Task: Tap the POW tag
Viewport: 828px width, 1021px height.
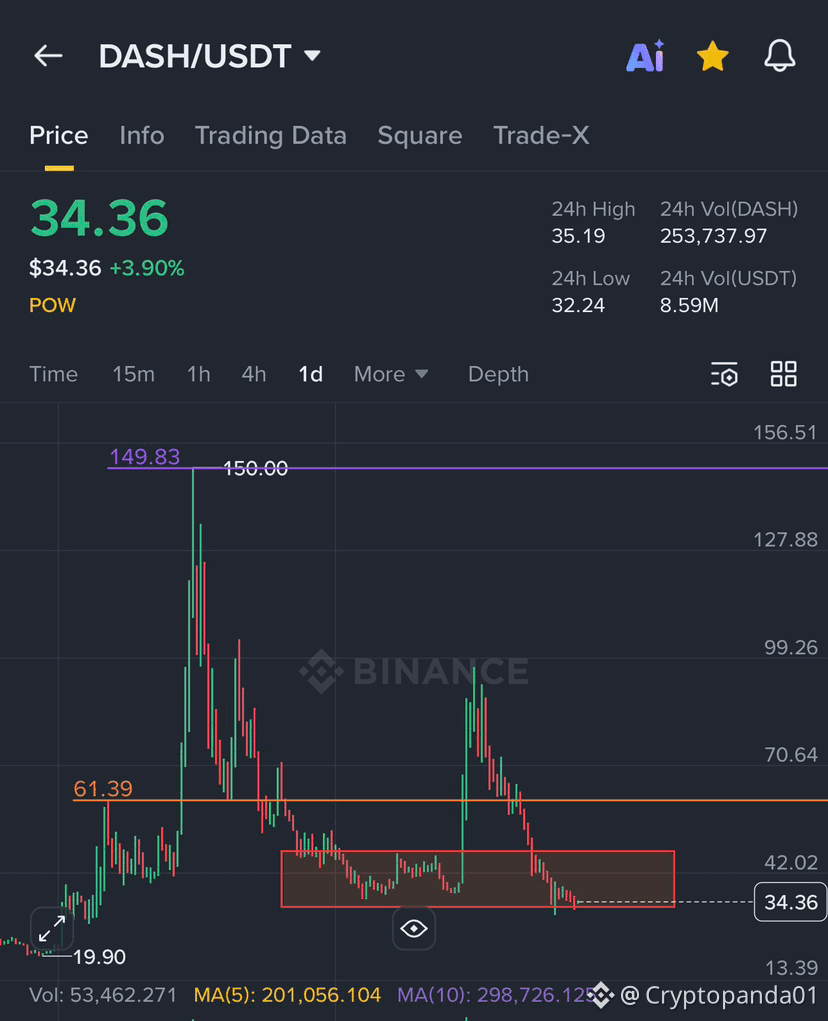Action: (53, 305)
